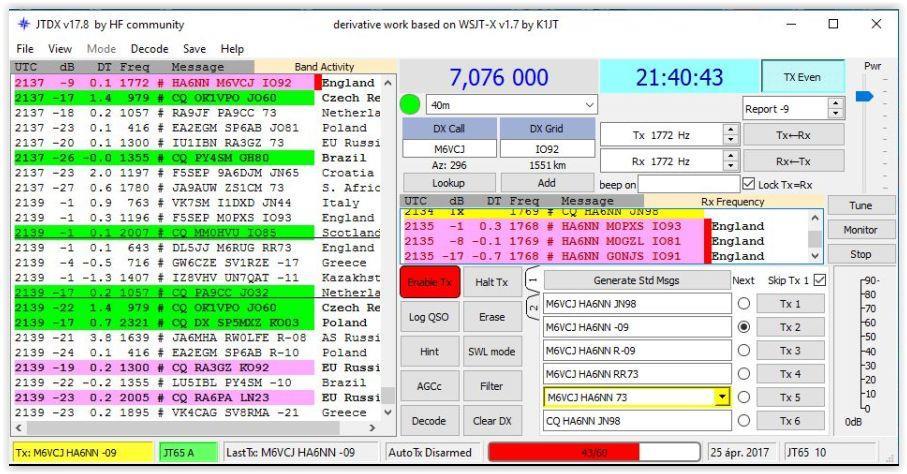Viewport: 907px width, 474px height.
Task: Select the CQ RA6PA LN23 row
Action: [197, 398]
